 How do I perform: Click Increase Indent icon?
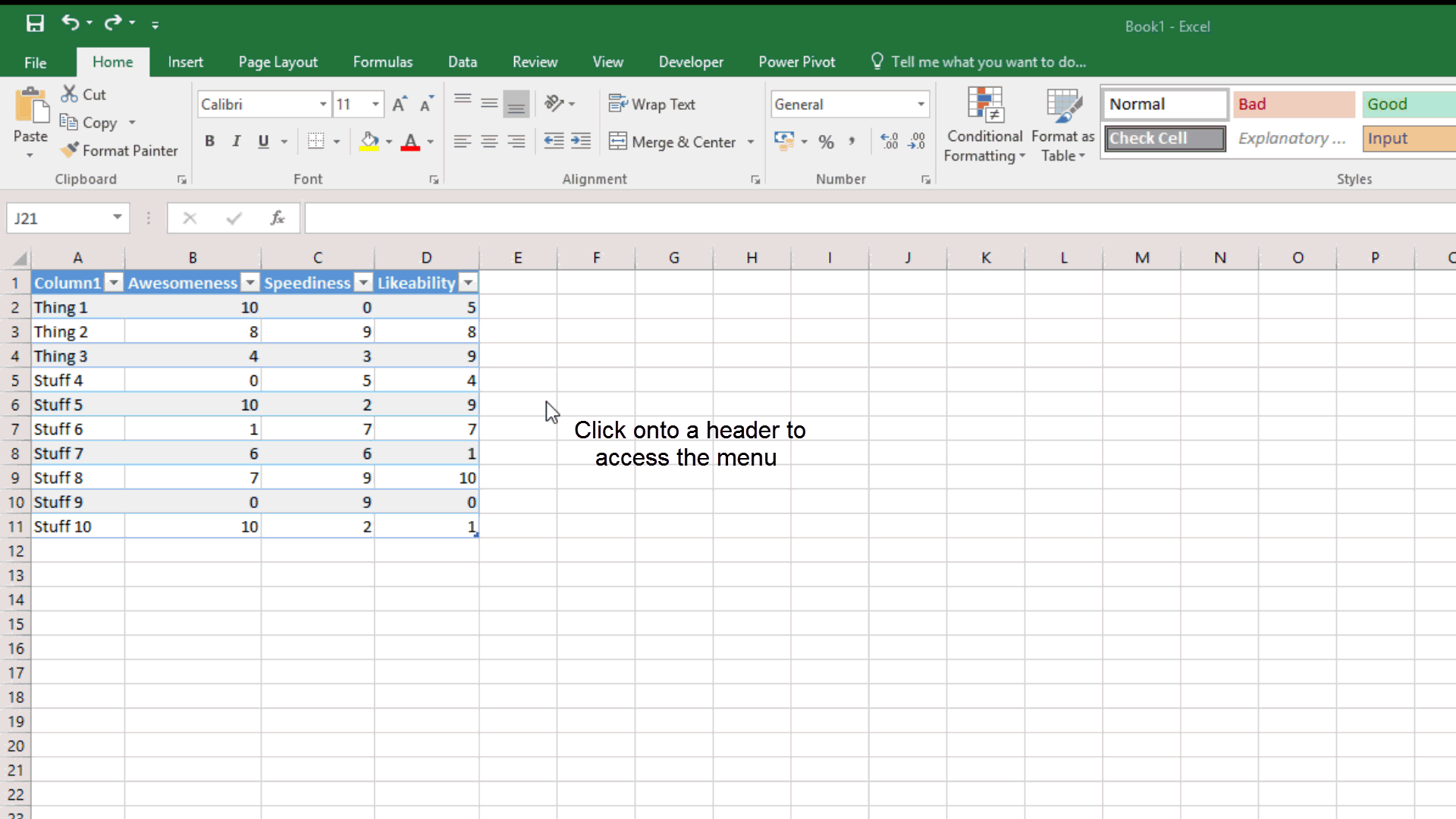pos(581,141)
